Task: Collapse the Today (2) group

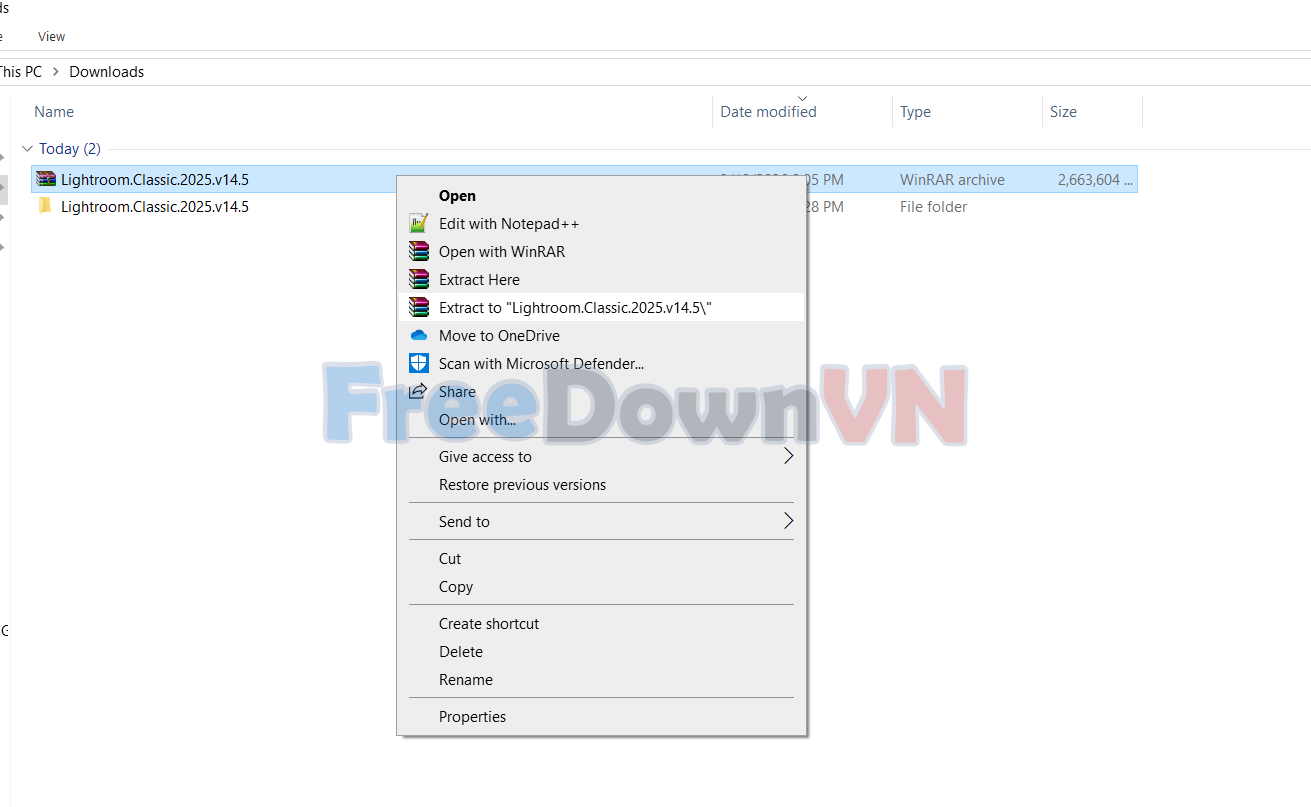Action: pyautogui.click(x=27, y=148)
